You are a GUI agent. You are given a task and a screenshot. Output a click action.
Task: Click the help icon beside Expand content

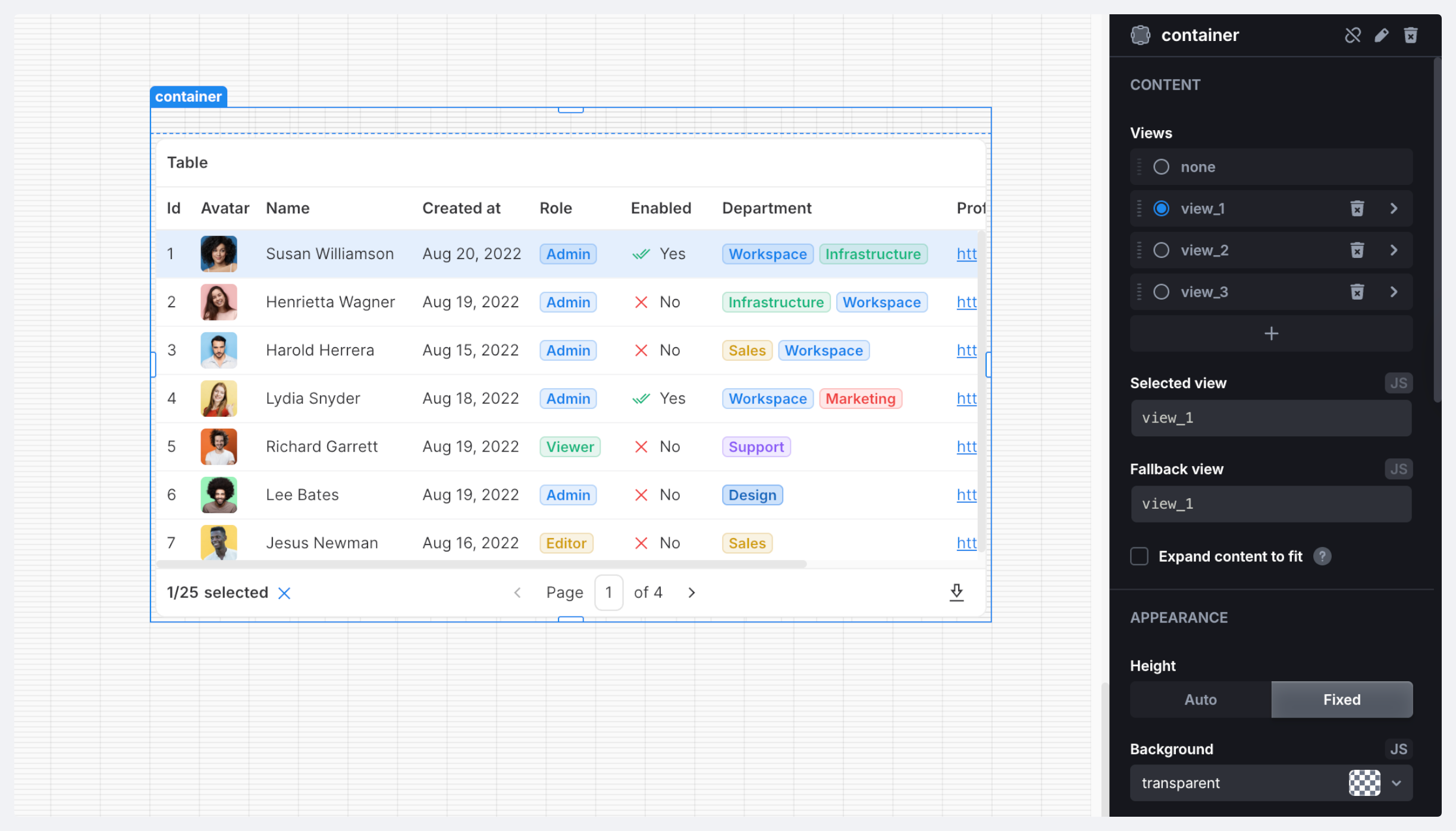(1322, 556)
